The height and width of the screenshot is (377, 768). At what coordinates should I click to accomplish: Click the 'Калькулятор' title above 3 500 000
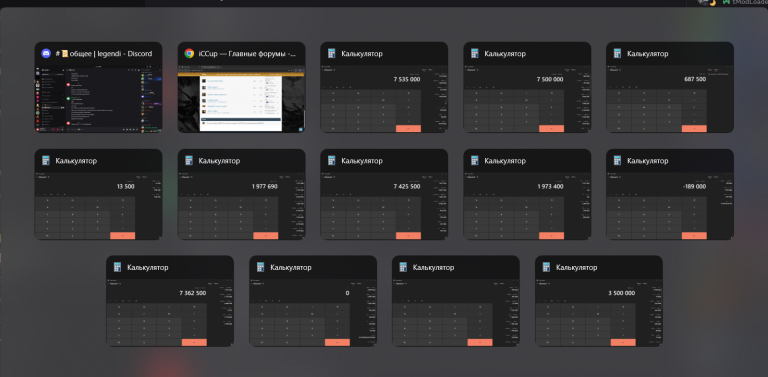pos(576,268)
